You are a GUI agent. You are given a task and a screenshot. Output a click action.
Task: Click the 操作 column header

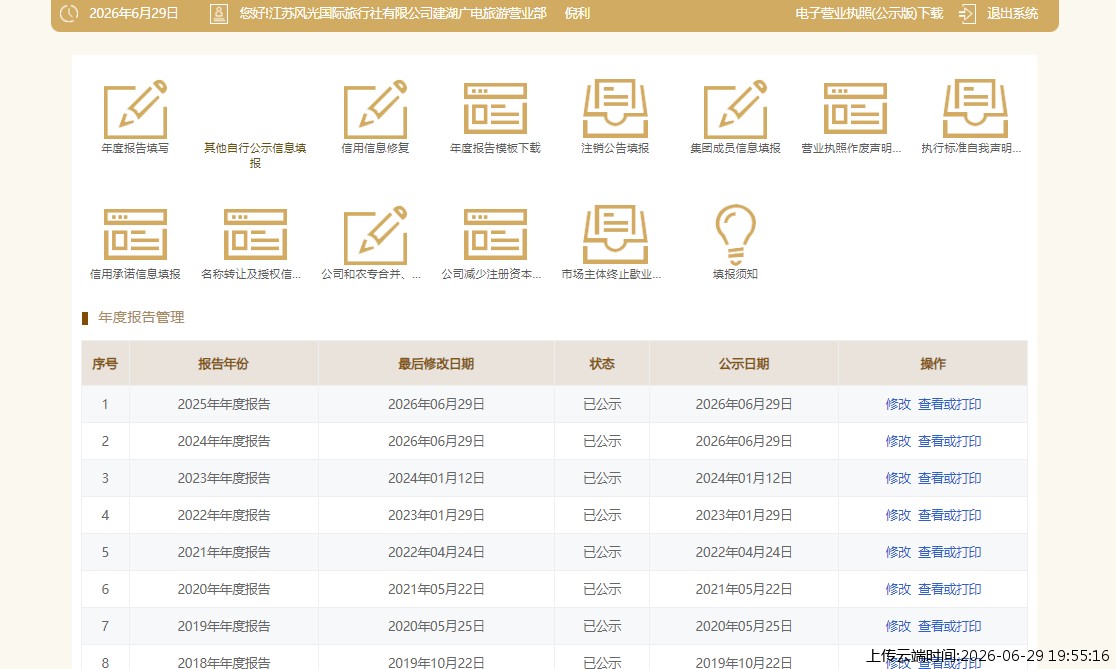click(x=933, y=364)
